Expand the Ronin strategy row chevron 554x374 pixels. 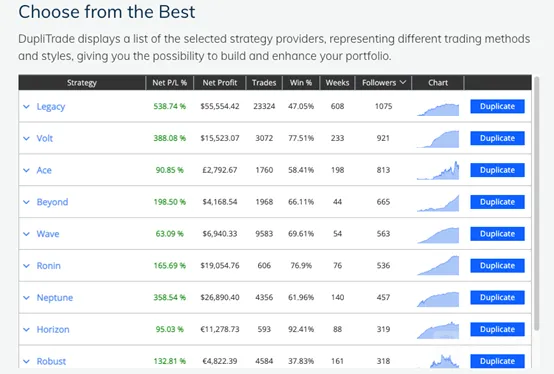(x=26, y=266)
